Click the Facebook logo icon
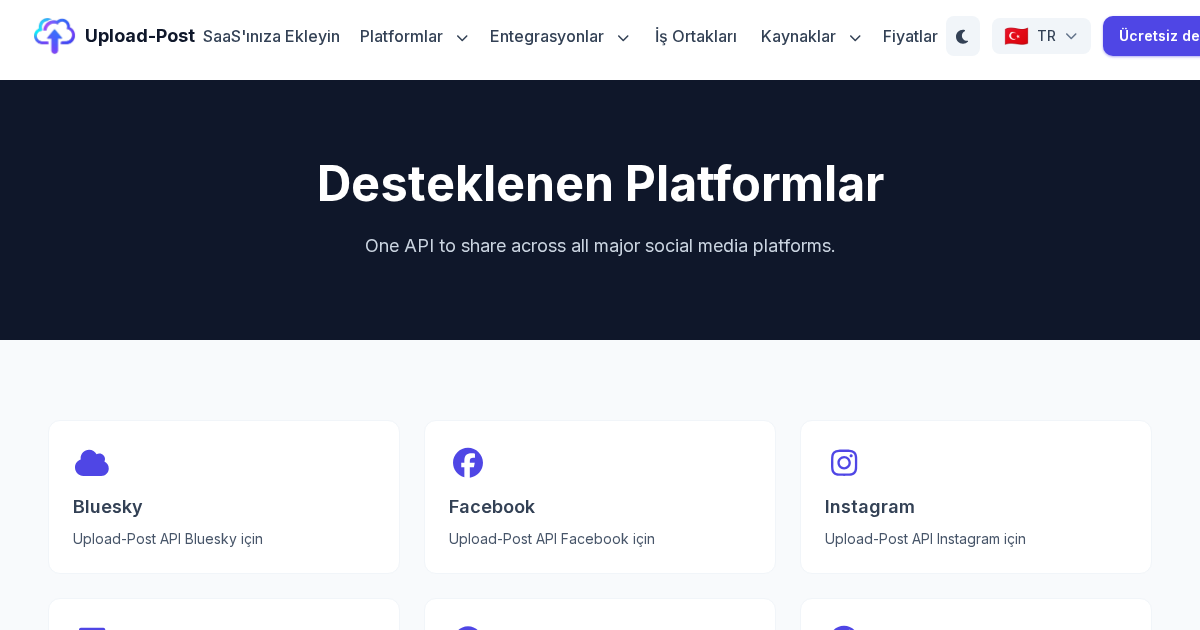 468,463
